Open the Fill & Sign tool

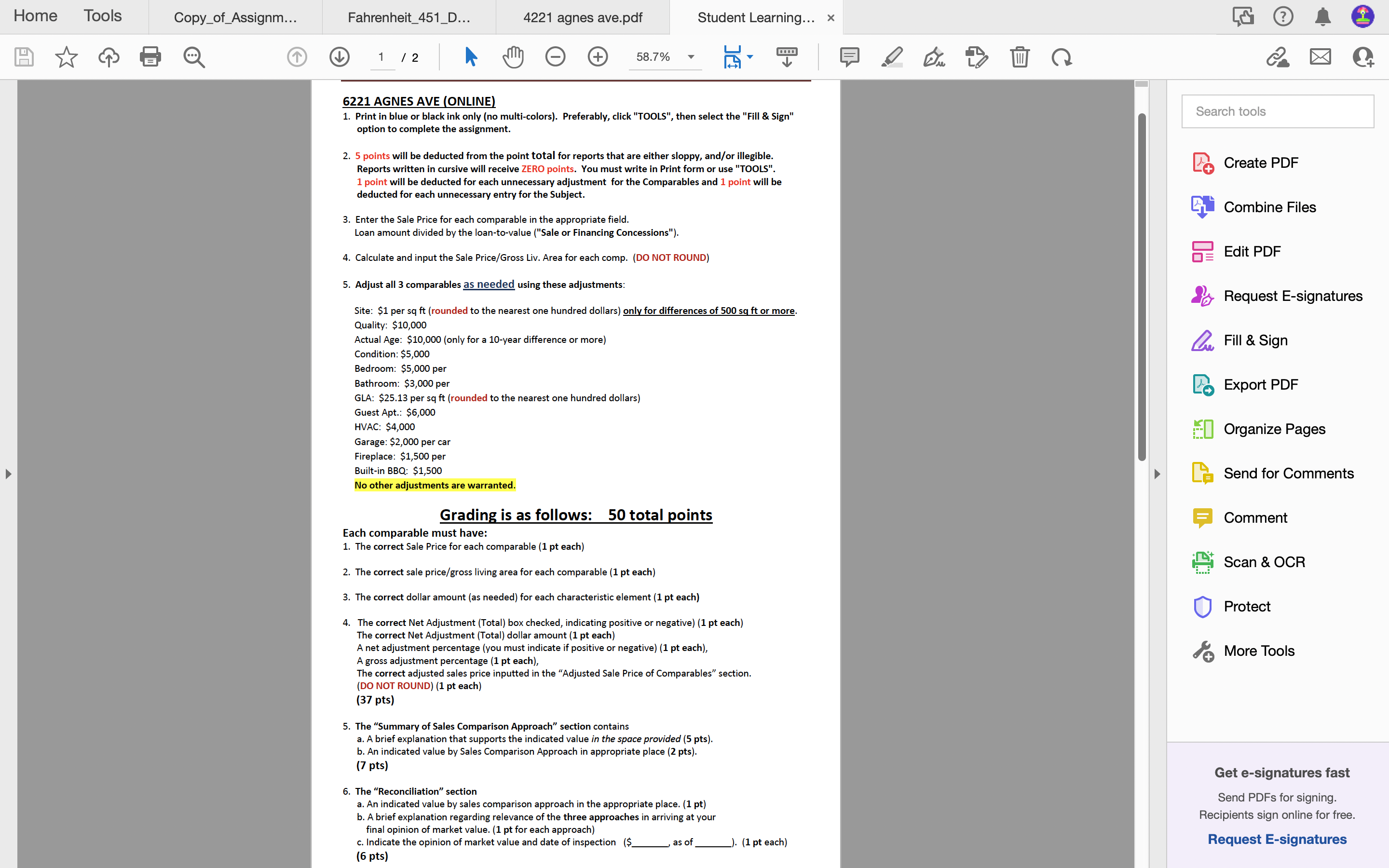pos(1255,340)
